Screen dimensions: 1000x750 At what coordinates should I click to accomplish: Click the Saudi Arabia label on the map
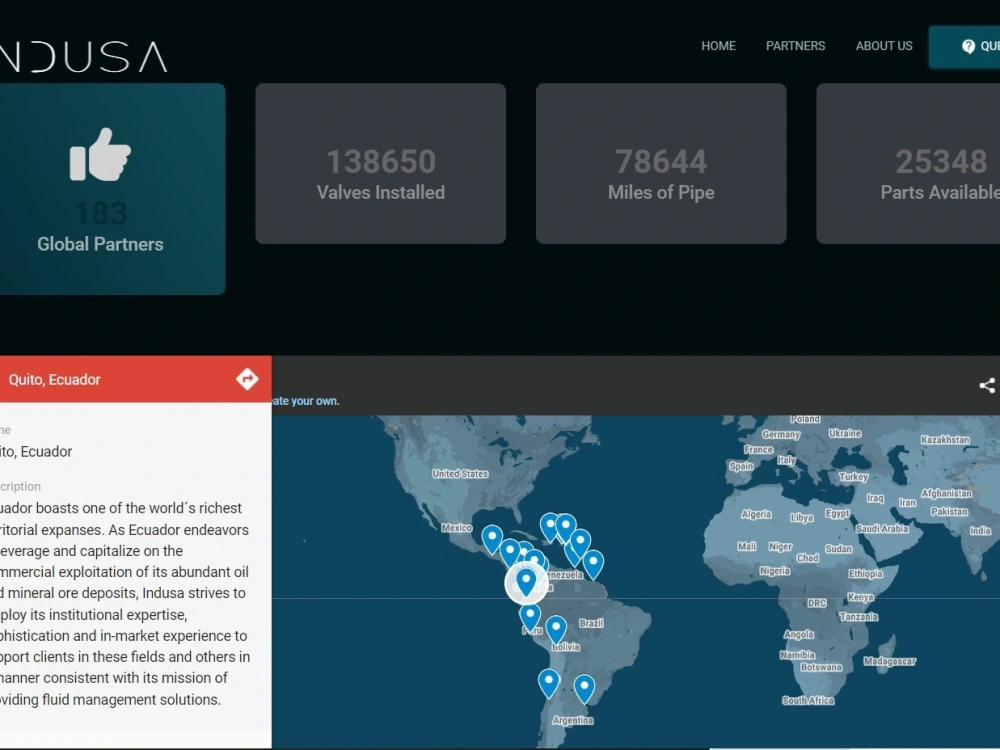882,529
